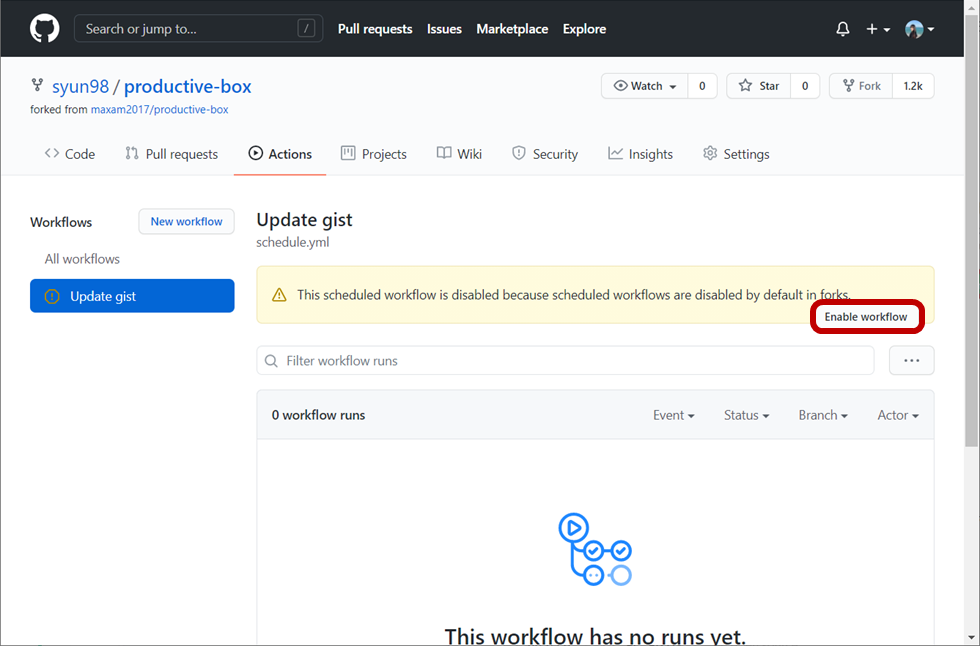View the Watch count of 0
Viewport: 980px width, 646px height.
click(702, 86)
